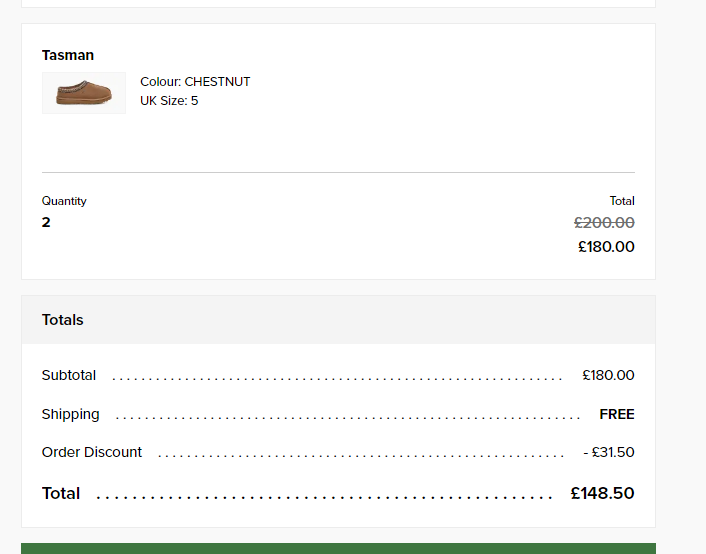706x554 pixels.
Task: Click the struck-through £200.00 price
Action: click(x=604, y=223)
